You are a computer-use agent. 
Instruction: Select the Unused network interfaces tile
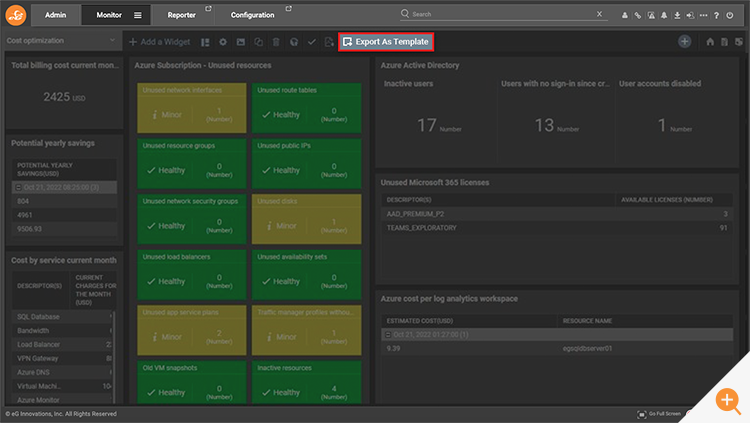tap(192, 108)
